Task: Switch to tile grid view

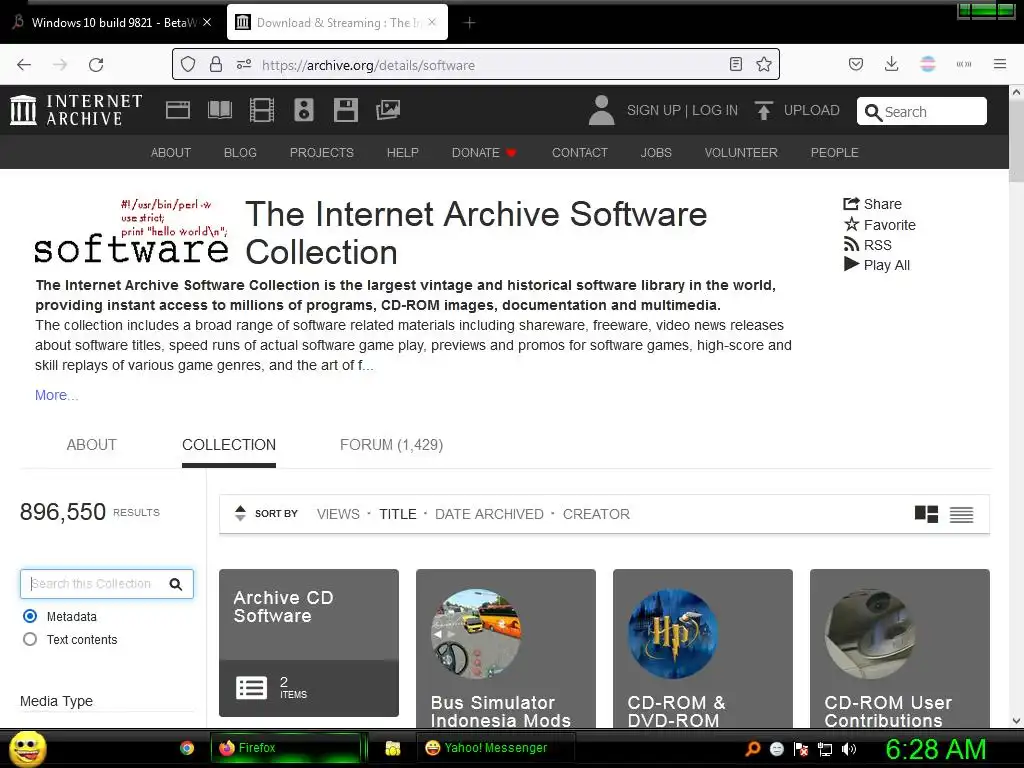Action: coord(926,515)
